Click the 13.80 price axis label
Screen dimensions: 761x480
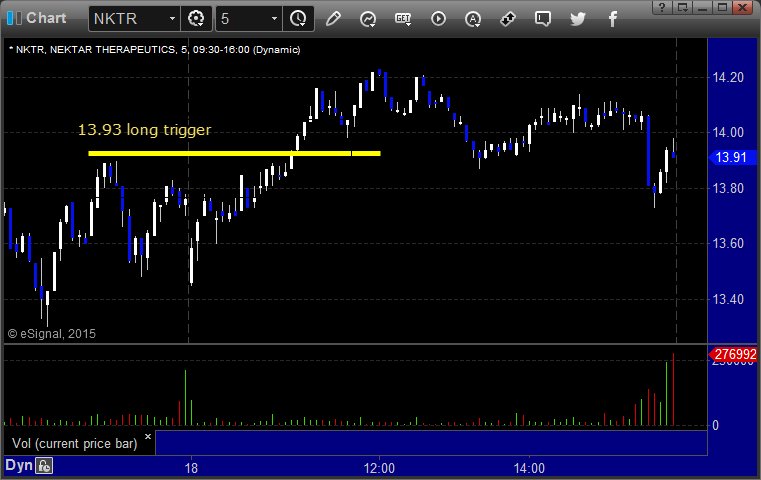click(728, 188)
